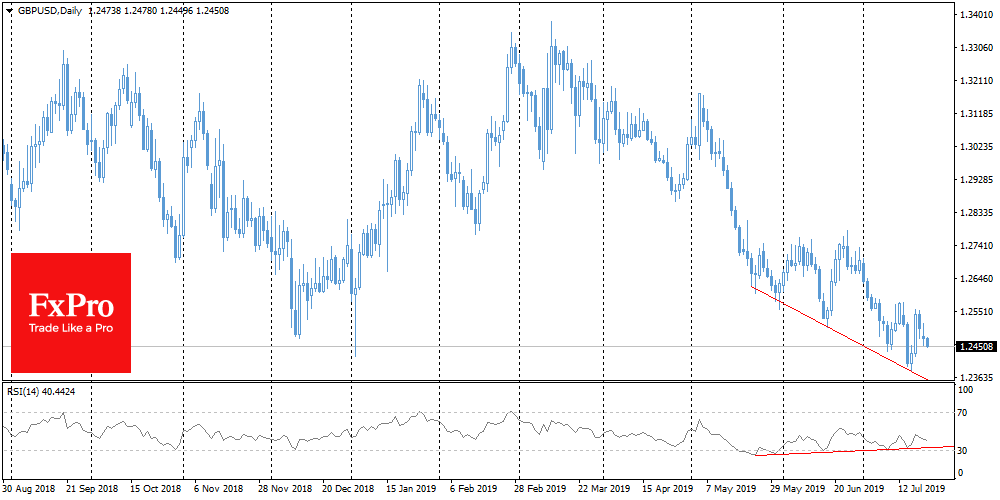Select the current price tag 1.24508
This screenshot has height=500, width=1000.
pos(974,347)
